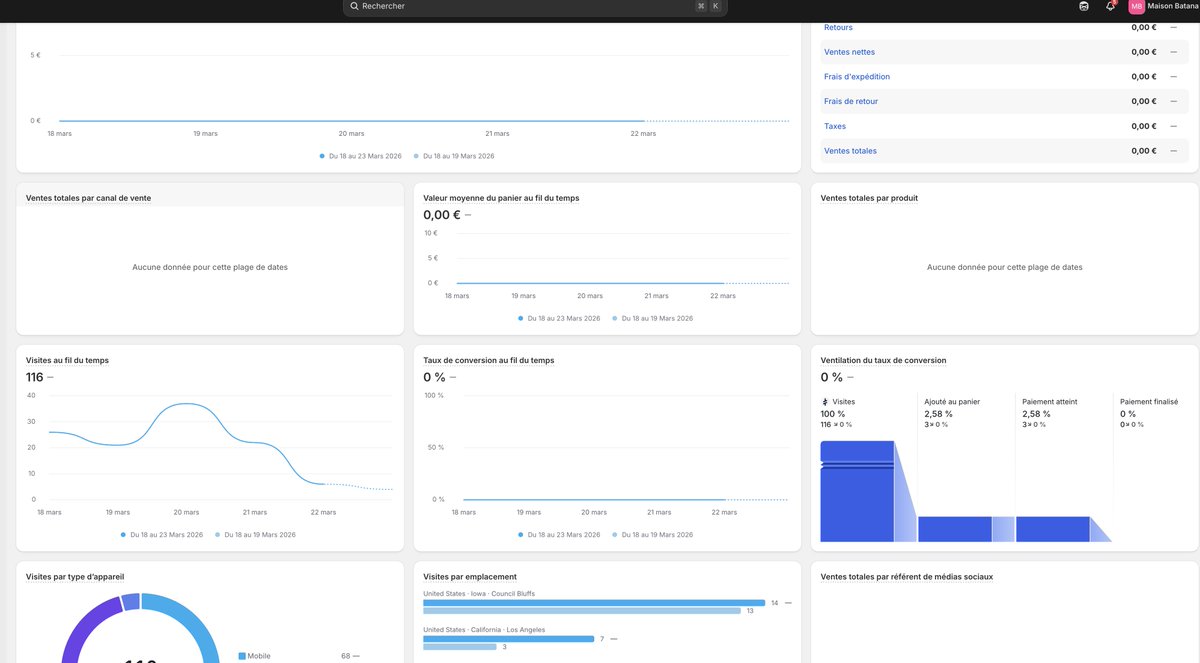This screenshot has width=1200, height=663.
Task: Open the Ventes nettes report link
Action: click(849, 52)
